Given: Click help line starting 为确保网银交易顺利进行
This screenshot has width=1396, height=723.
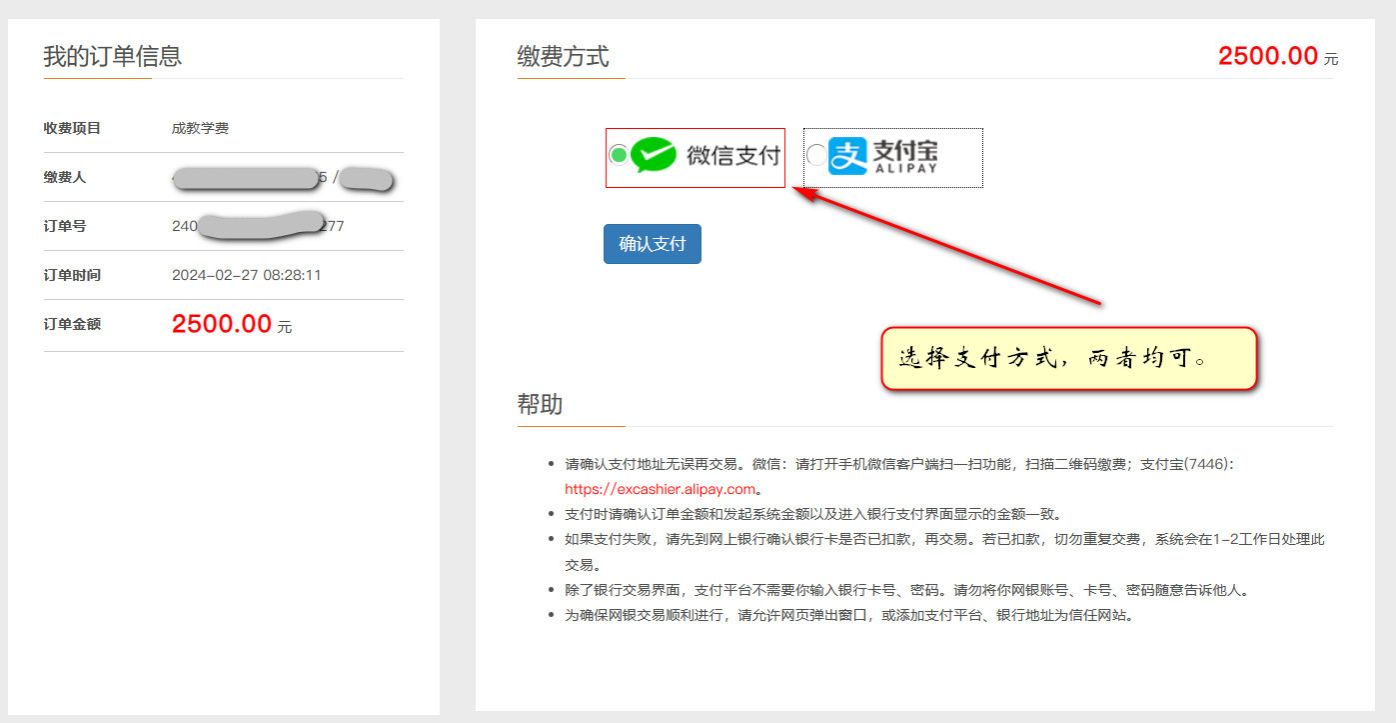Looking at the screenshot, I should pyautogui.click(x=849, y=615).
